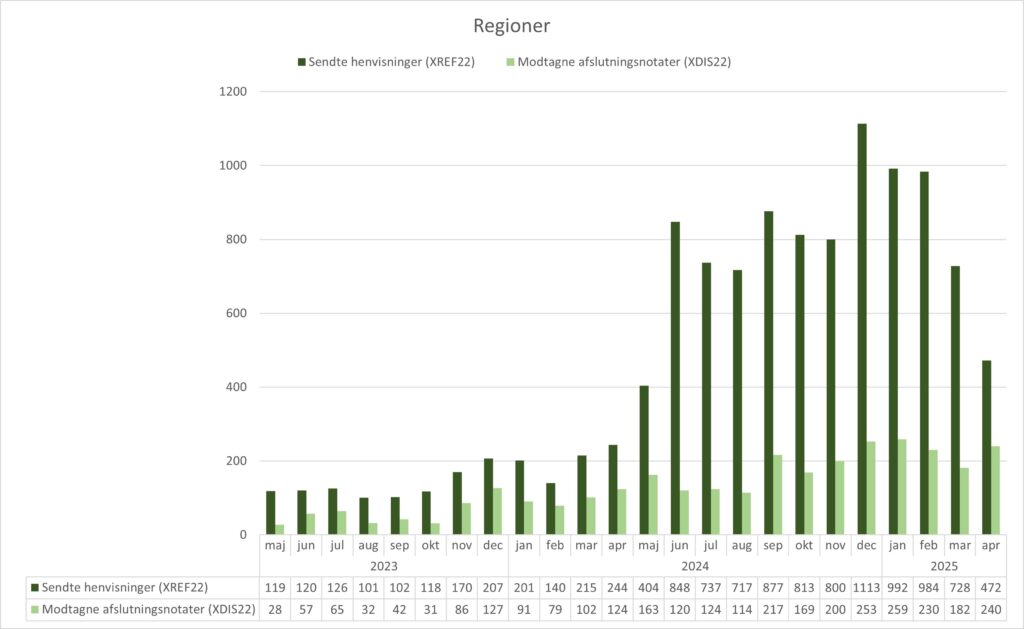The height and width of the screenshot is (629, 1024).
Task: Click data table row header 'Modtagne afslutningsnotater (XDIS22)'
Action: (x=148, y=609)
